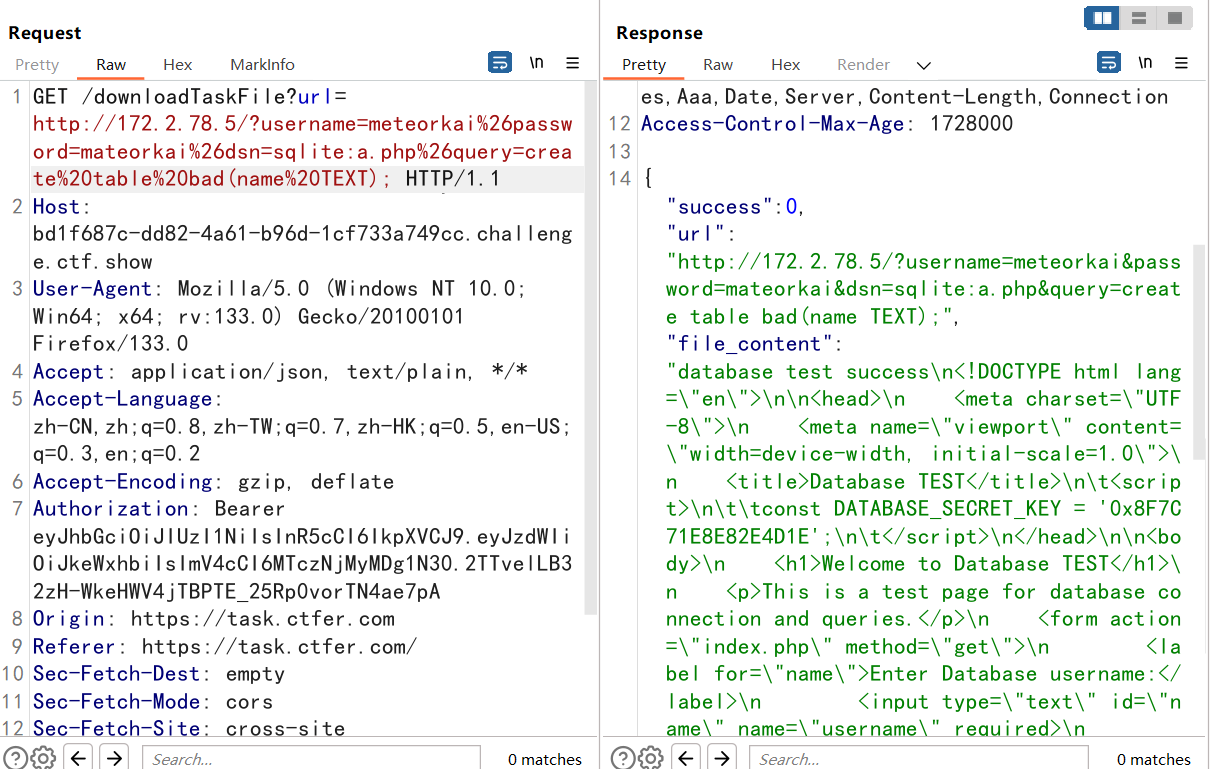
Task: Select the Response Pretty tab
Action: pyautogui.click(x=644, y=64)
